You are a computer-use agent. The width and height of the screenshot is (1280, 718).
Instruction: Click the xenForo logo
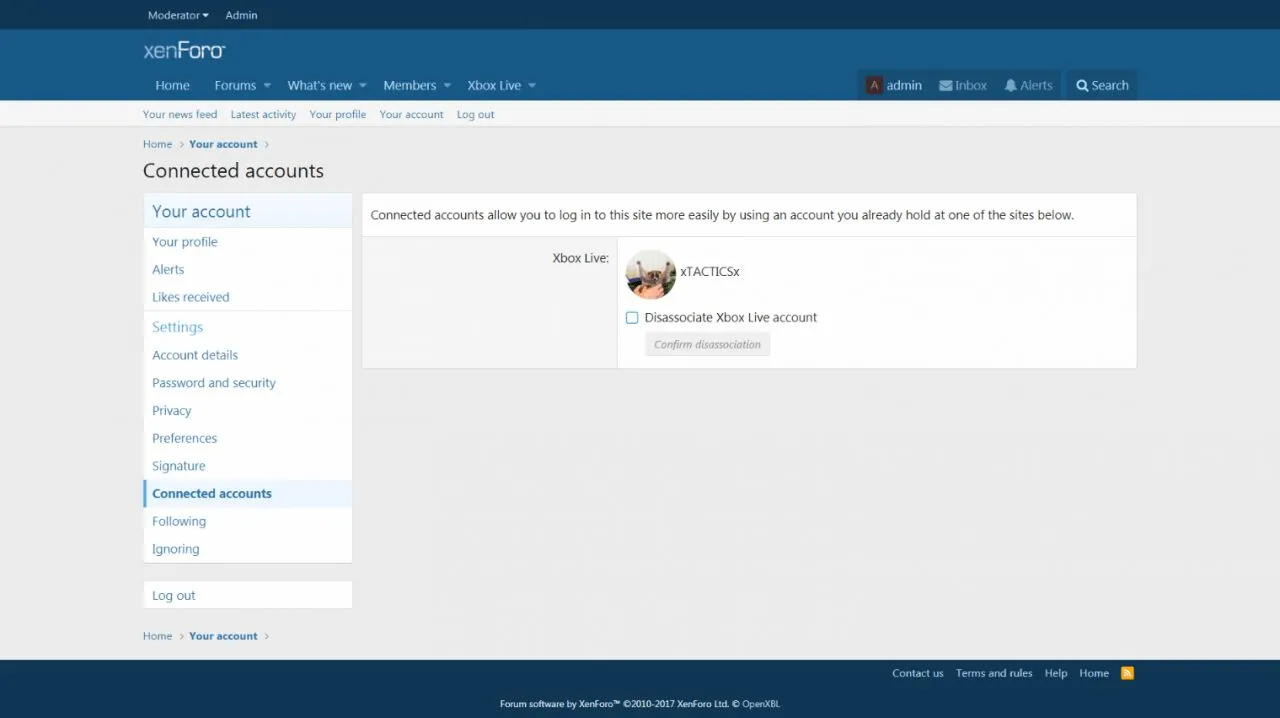pyautogui.click(x=184, y=51)
